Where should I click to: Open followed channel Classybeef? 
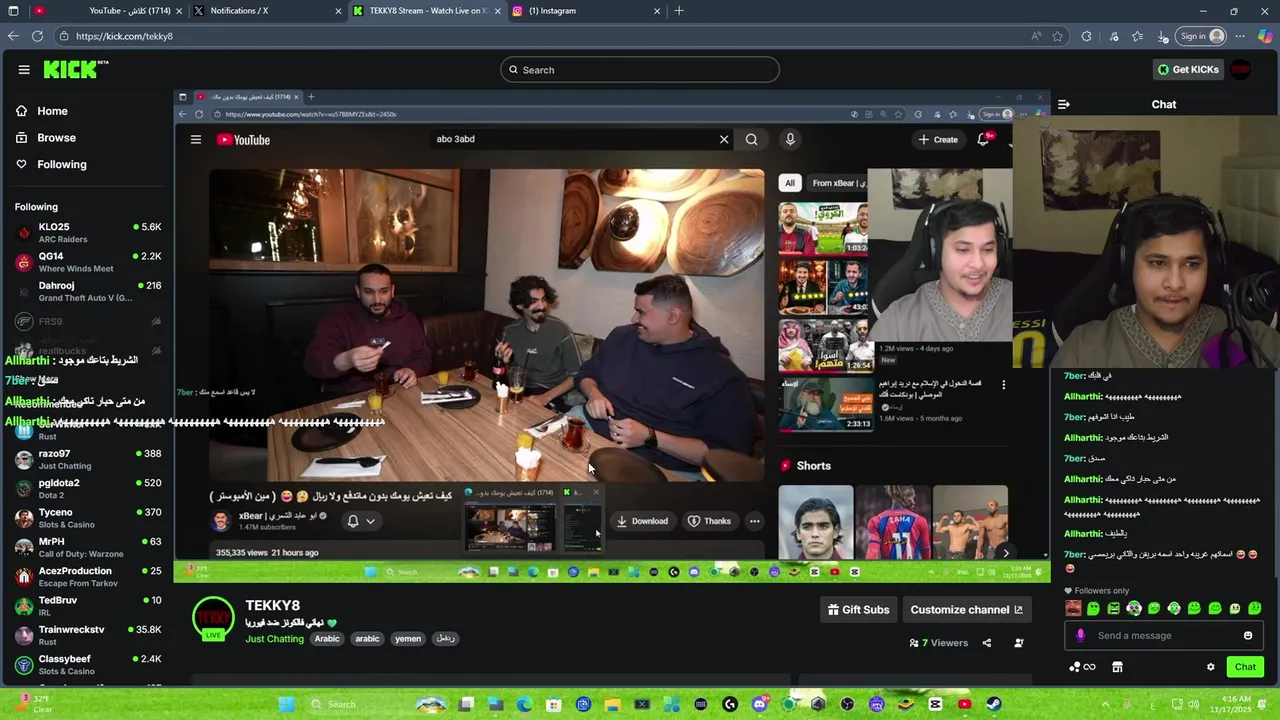(x=87, y=665)
